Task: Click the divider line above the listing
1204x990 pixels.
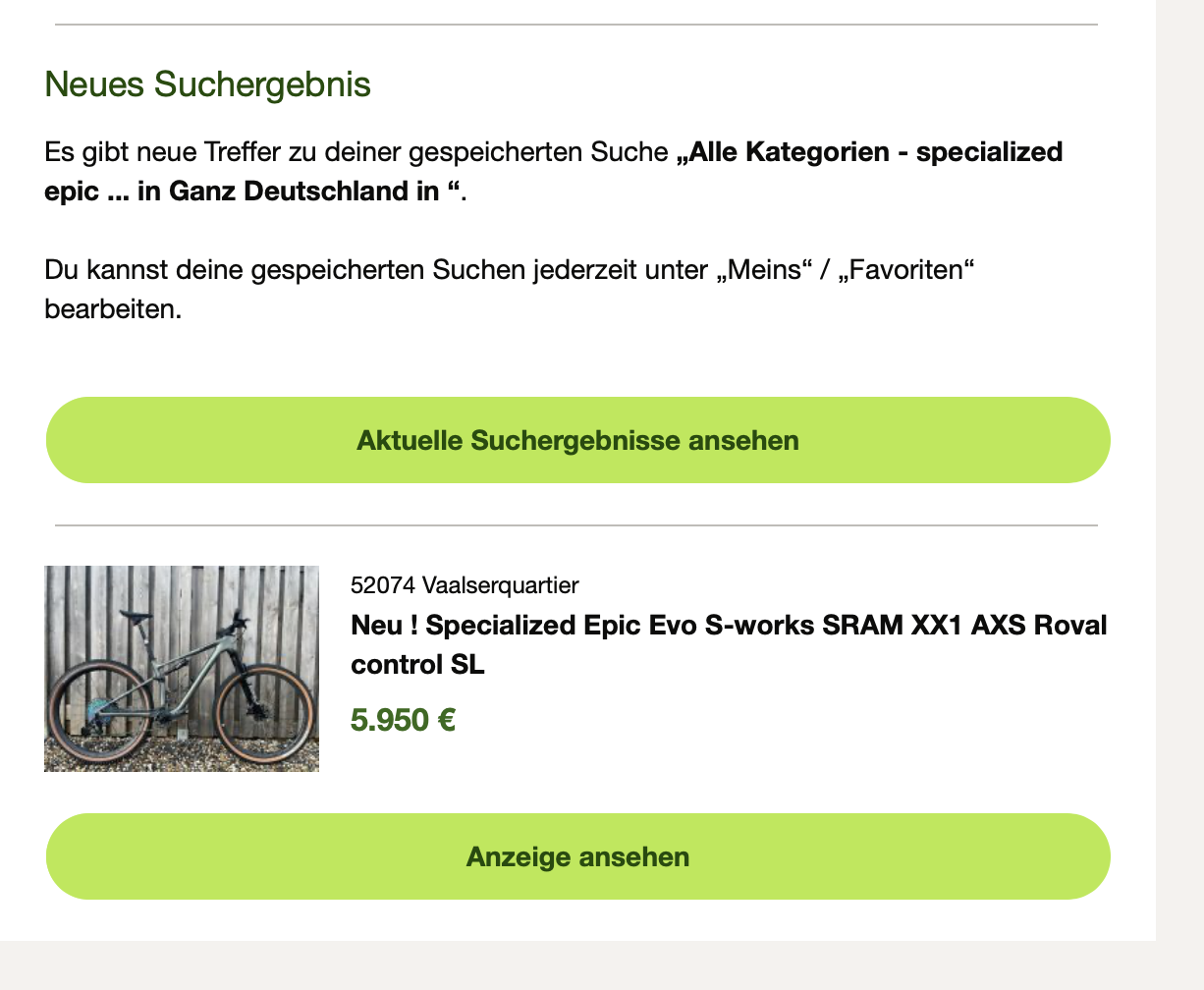Action: pos(575,525)
